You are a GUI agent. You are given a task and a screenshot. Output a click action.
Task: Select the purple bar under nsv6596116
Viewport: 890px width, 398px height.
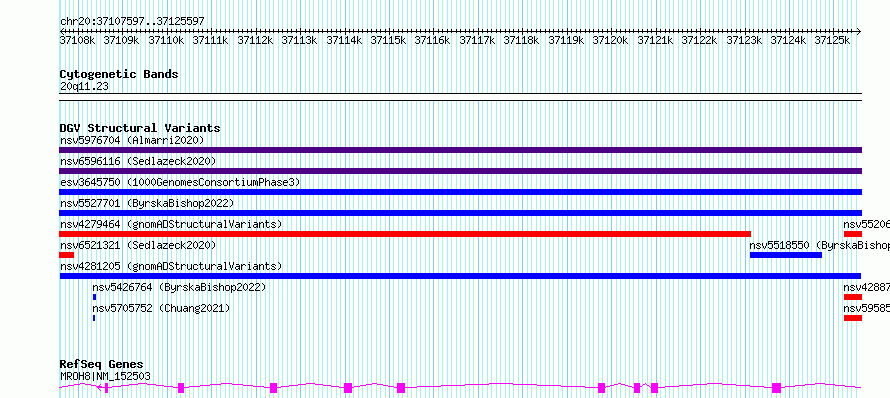coord(460,171)
